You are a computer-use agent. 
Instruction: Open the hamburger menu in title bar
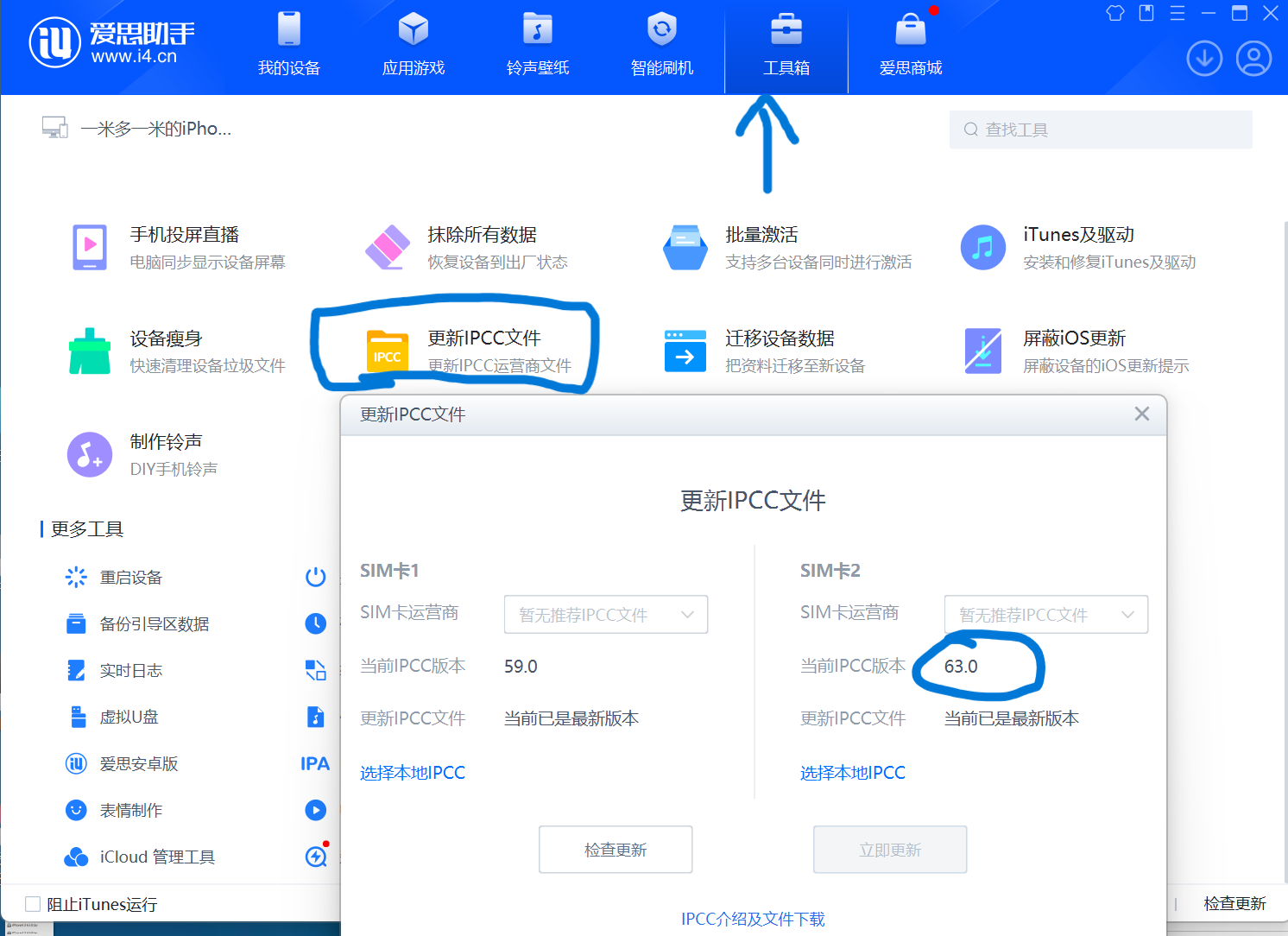(1178, 13)
